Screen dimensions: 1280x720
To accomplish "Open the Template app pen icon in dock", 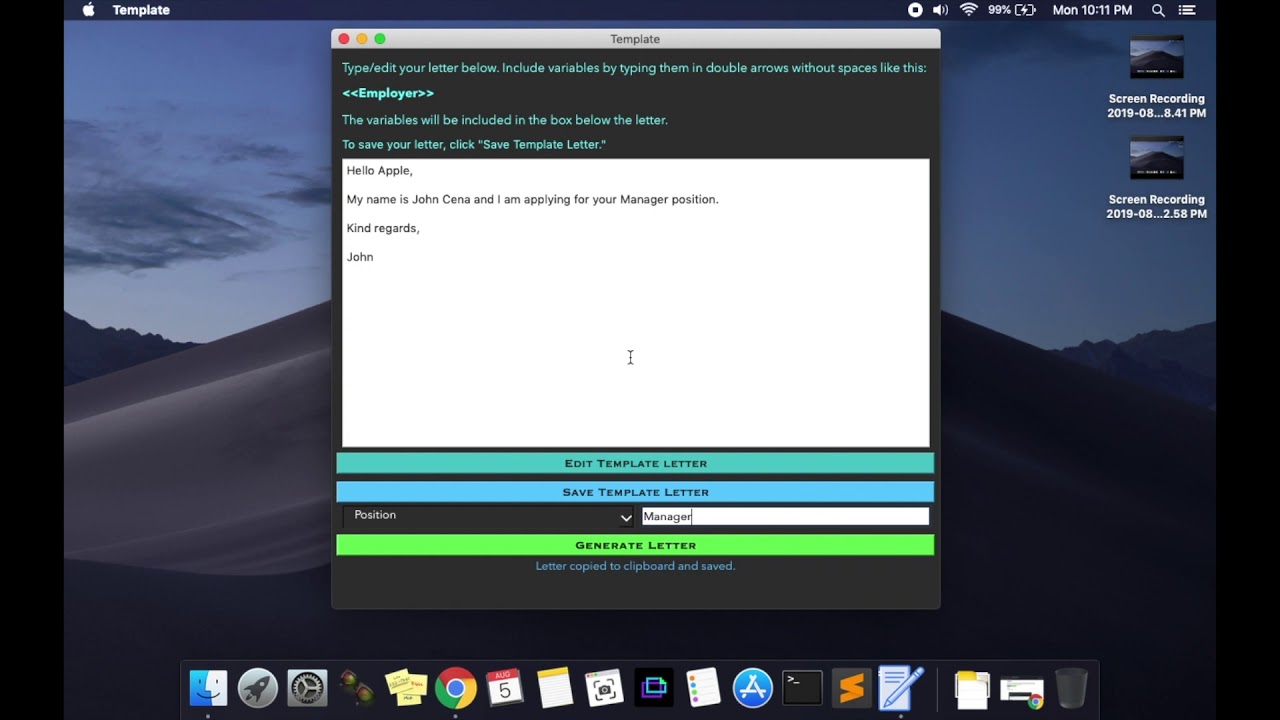I will (901, 688).
